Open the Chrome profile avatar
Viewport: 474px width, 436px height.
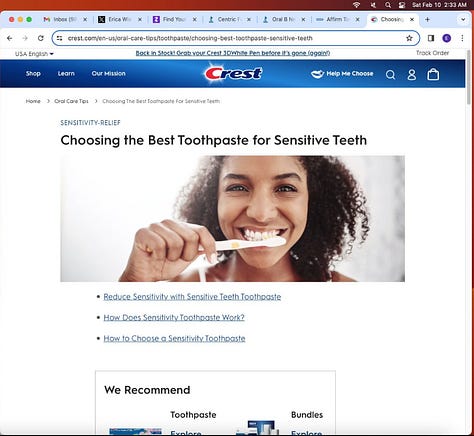click(447, 38)
